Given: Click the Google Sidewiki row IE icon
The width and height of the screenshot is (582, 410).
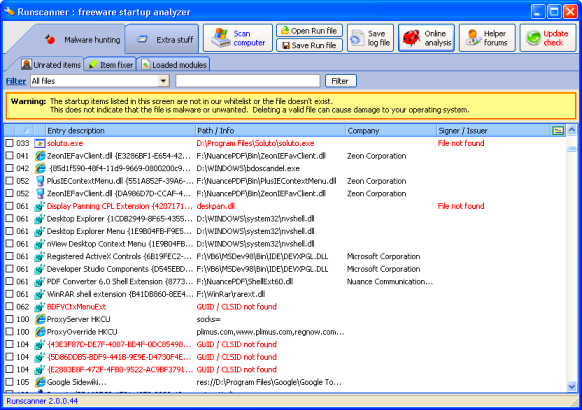Looking at the screenshot, I should coord(40,382).
